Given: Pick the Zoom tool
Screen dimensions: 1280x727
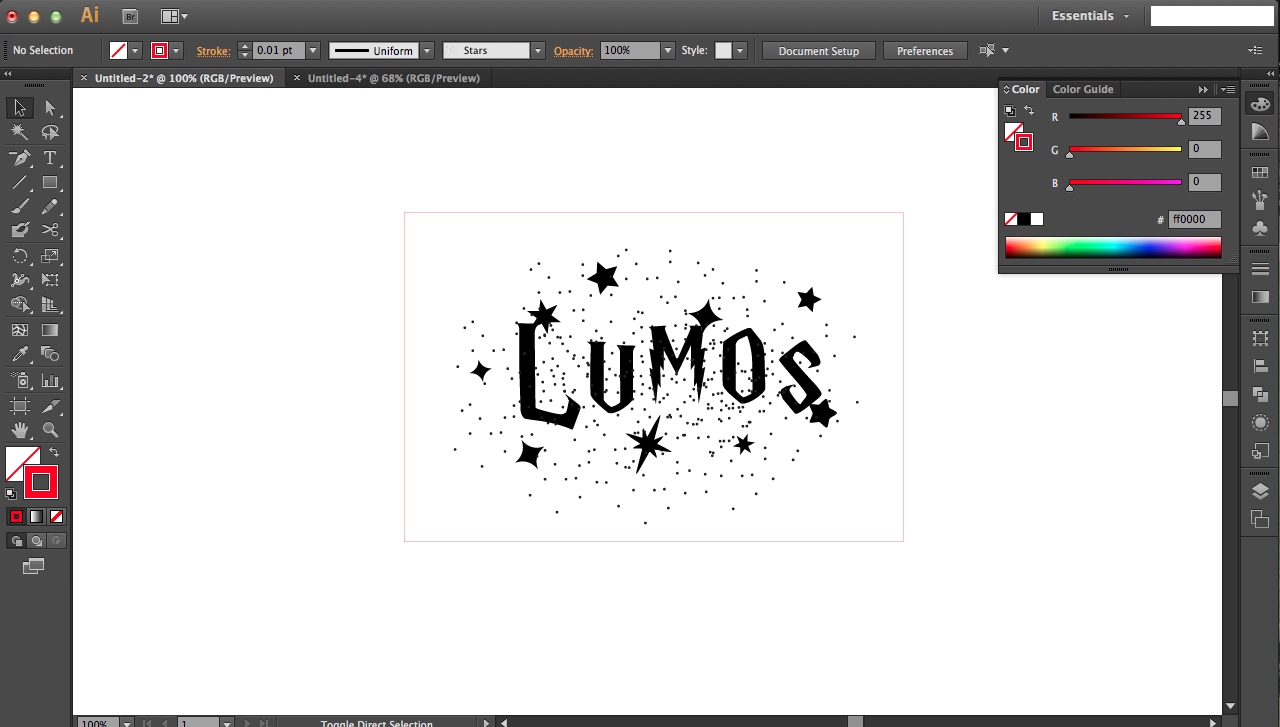Looking at the screenshot, I should tap(50, 430).
